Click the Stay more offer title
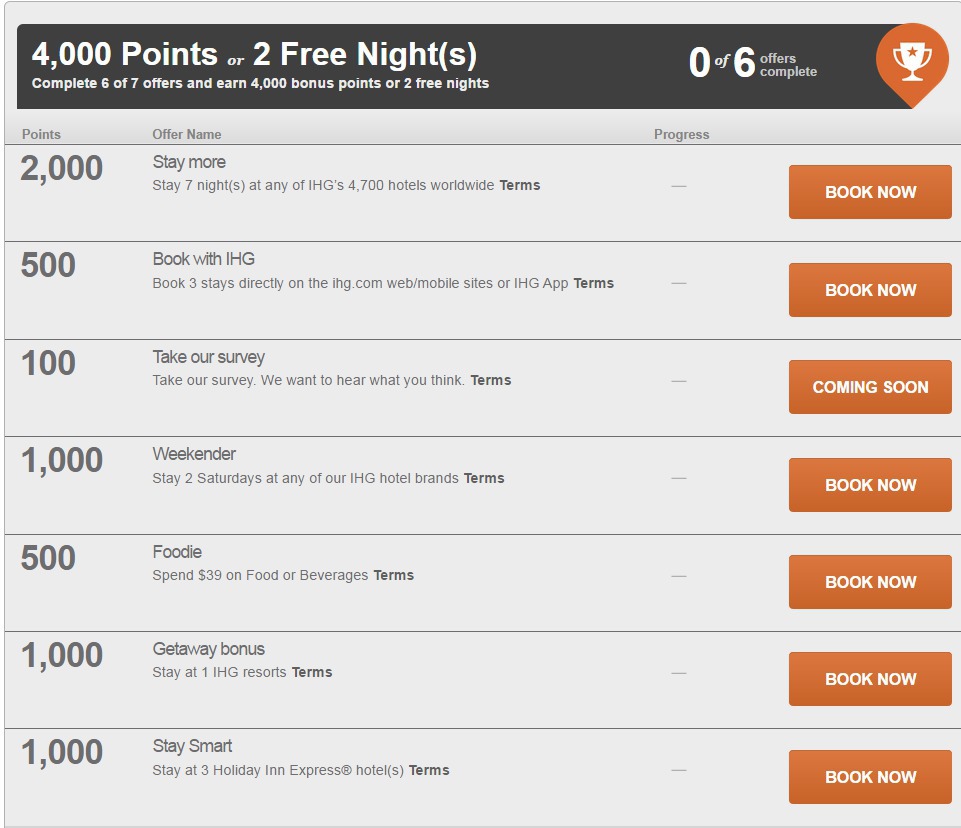Viewport: 961px width, 828px height. pyautogui.click(x=189, y=162)
